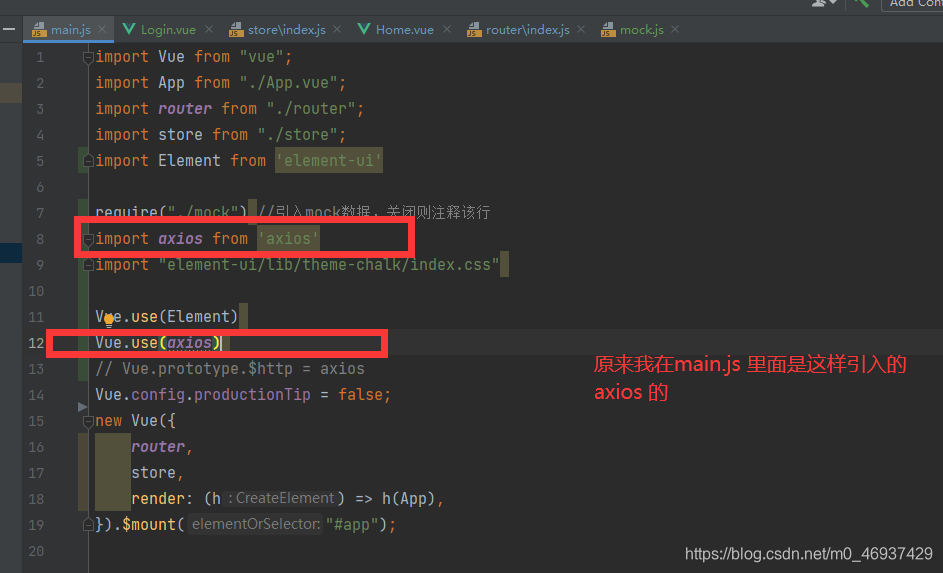Viewport: 943px width, 573px height.
Task: Open the mock.js tab
Action: tap(642, 29)
